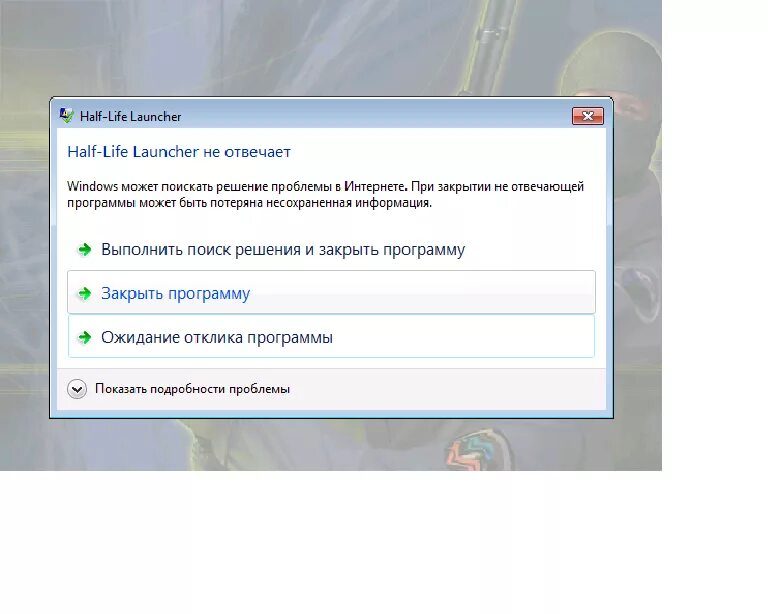768x614 pixels.
Task: Click the description text starting 'Windows может поискать'
Action: 325,194
